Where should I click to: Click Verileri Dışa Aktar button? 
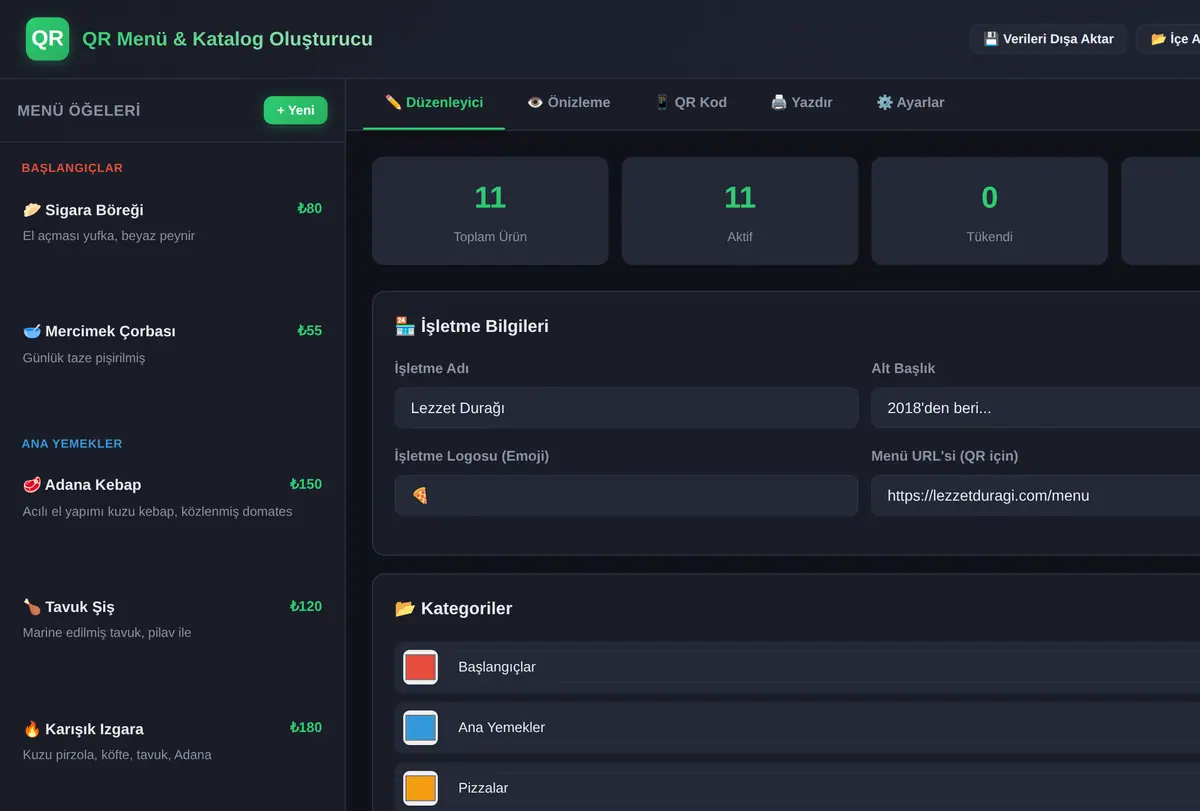[1048, 39]
